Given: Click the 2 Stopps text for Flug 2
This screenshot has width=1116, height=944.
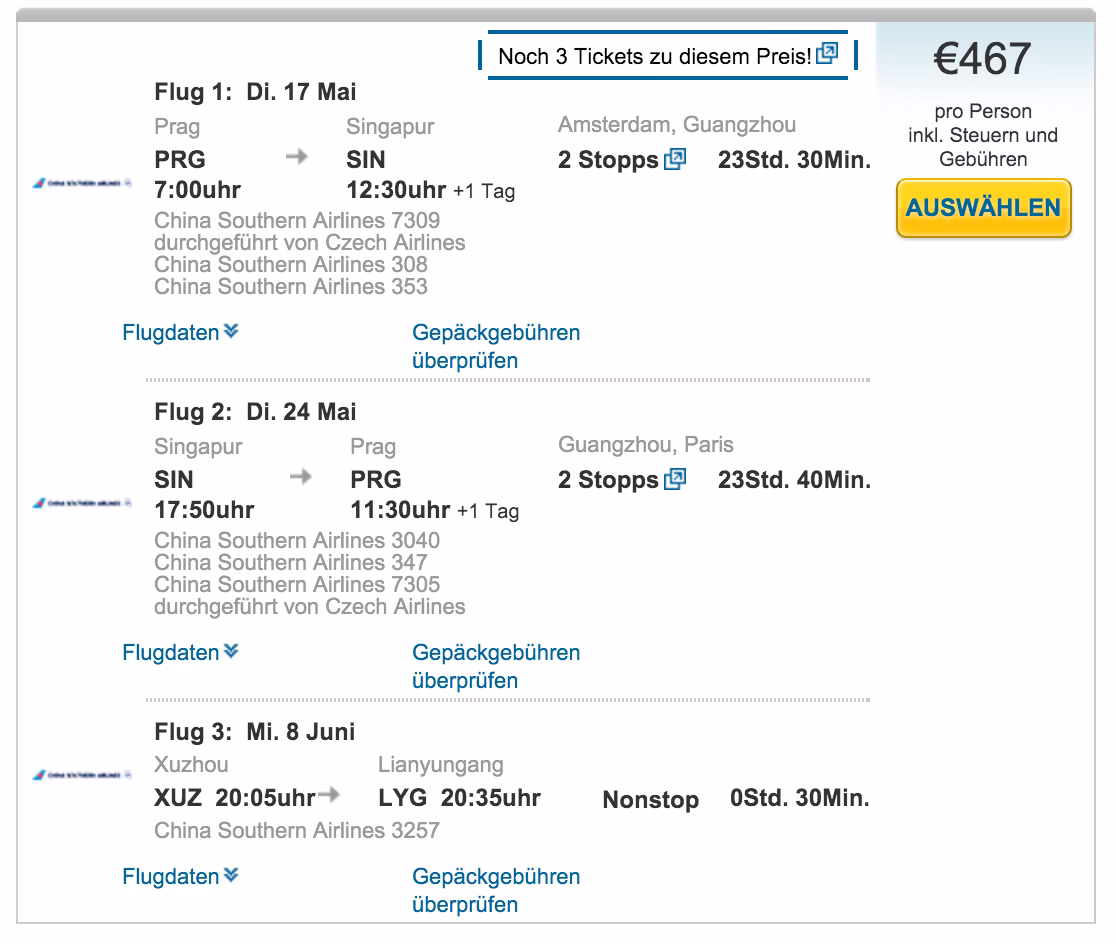Looking at the screenshot, I should tap(608, 480).
